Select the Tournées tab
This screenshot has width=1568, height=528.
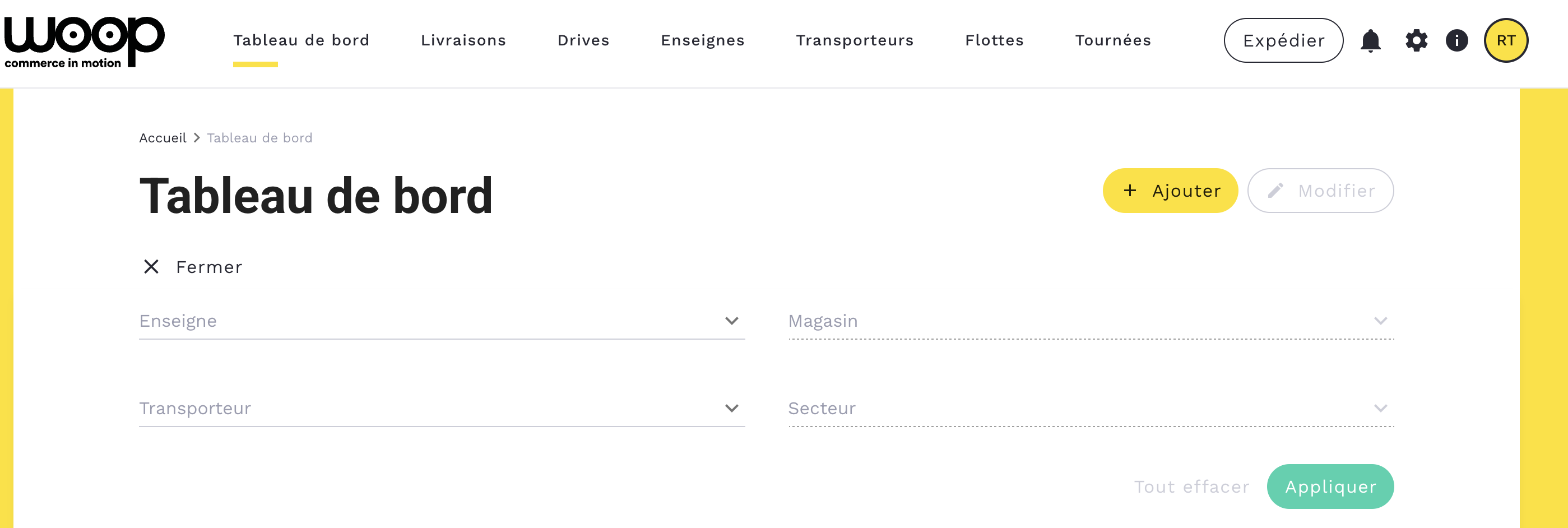point(1113,40)
